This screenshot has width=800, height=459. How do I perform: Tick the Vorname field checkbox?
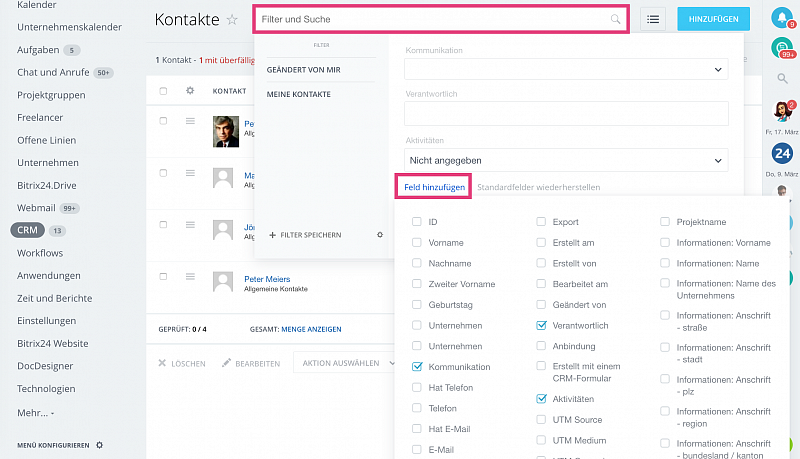417,243
